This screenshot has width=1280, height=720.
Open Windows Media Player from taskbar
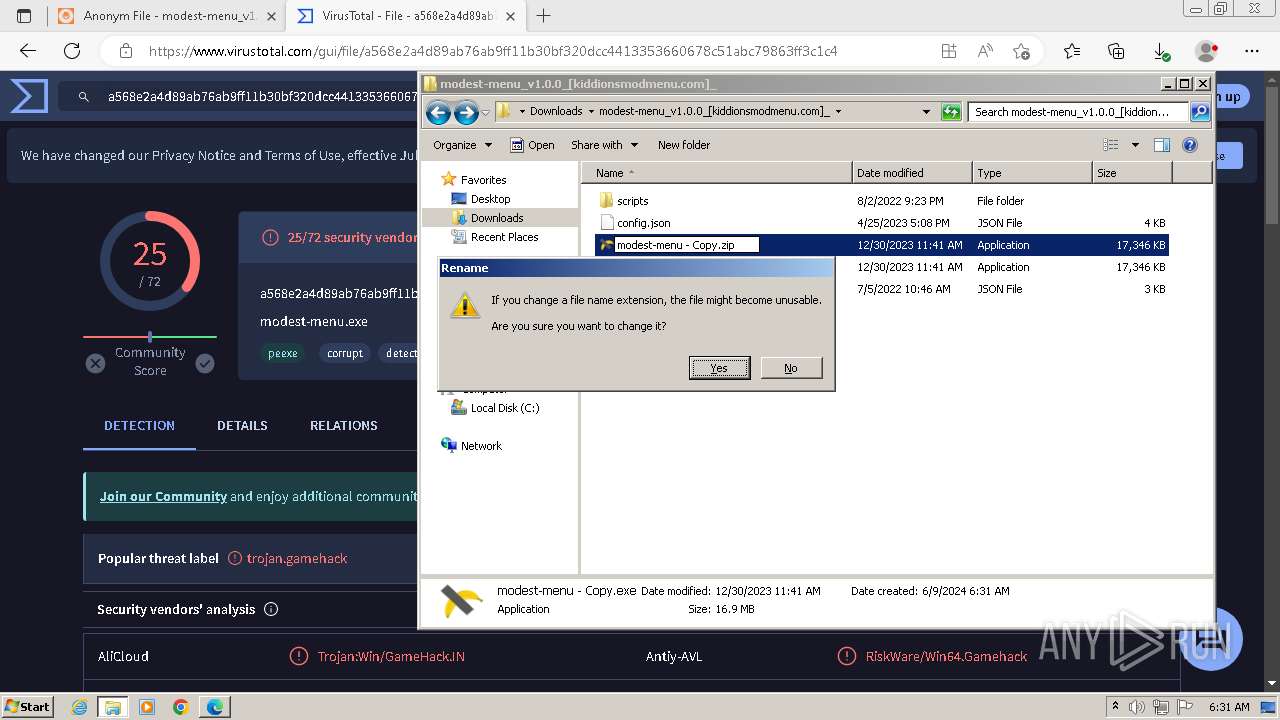(x=147, y=707)
